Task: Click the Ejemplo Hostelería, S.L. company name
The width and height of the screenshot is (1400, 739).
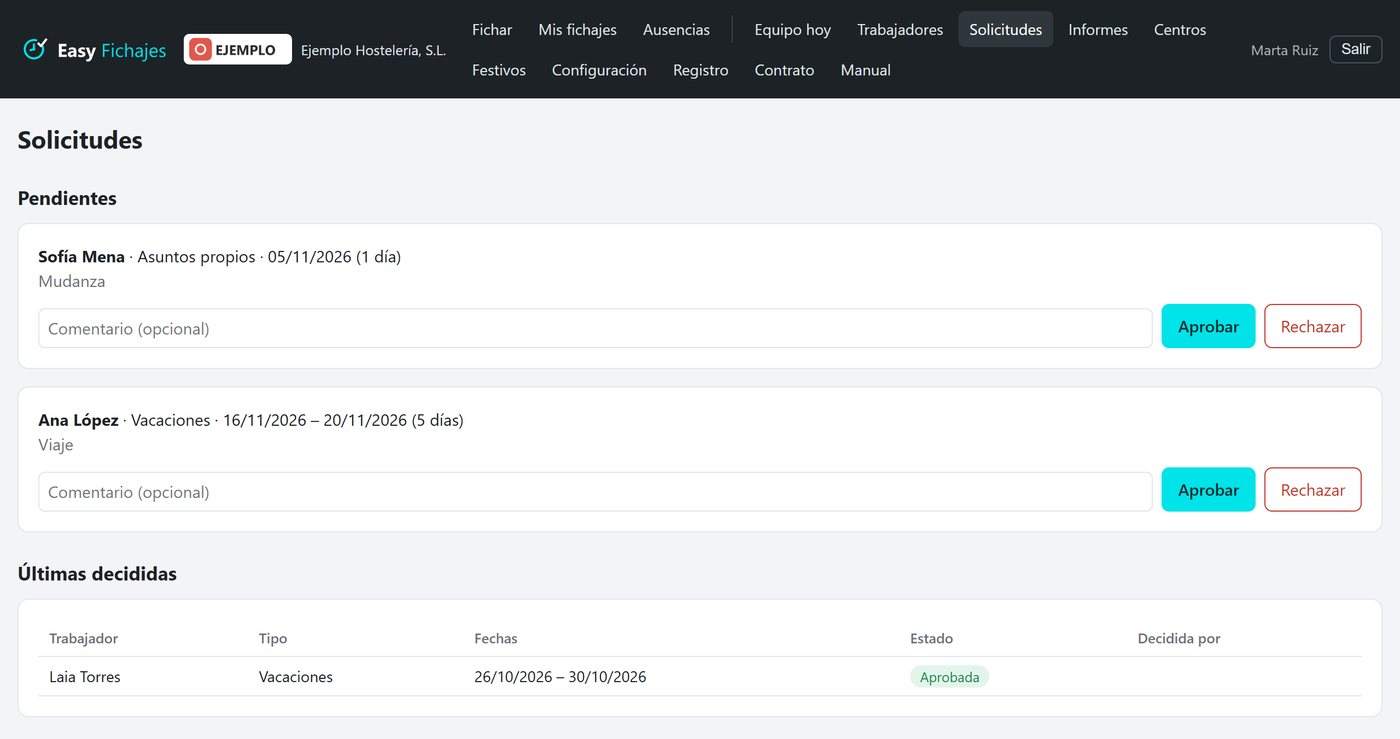Action: 373,50
